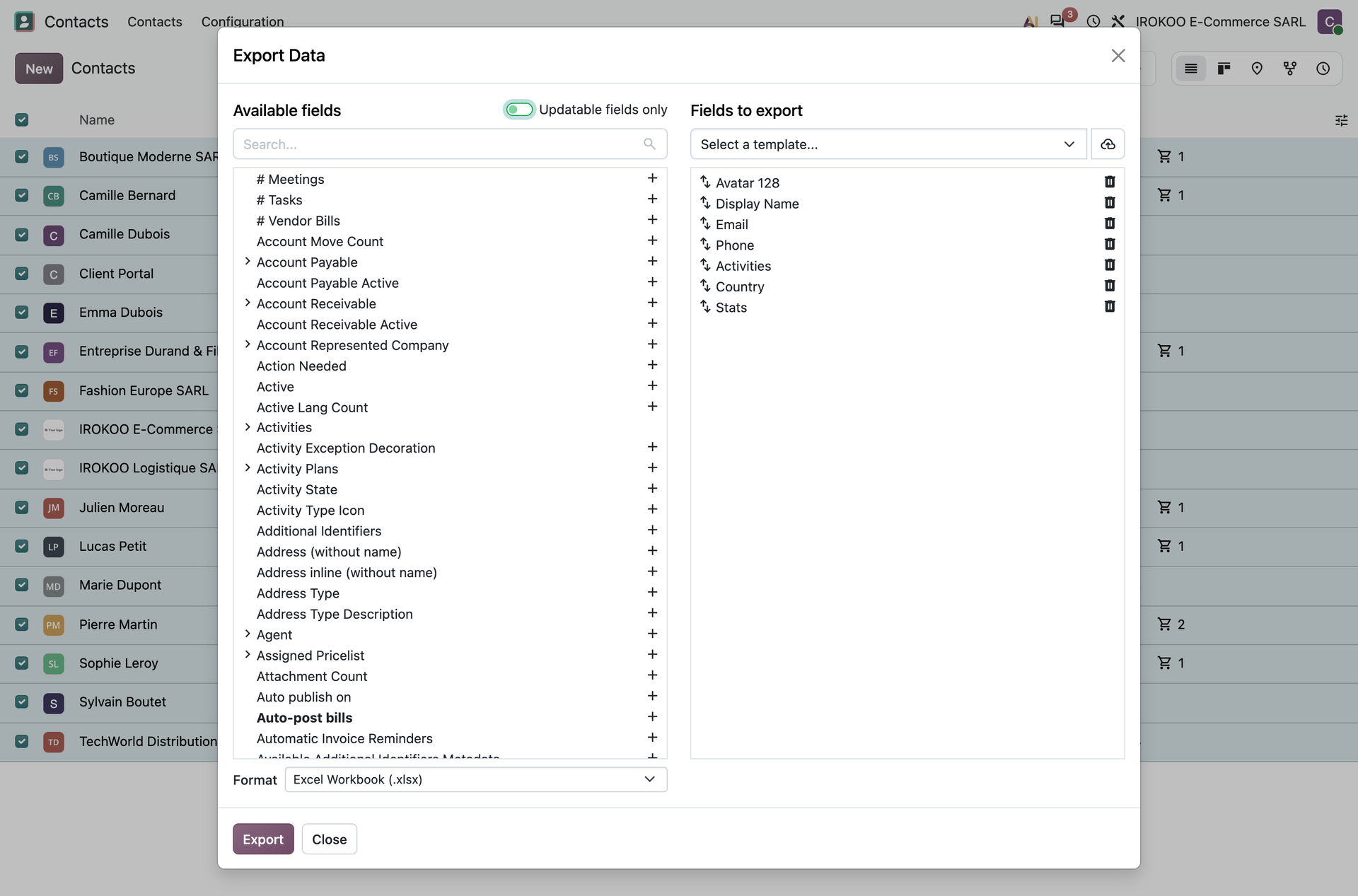This screenshot has height=896, width=1358.
Task: Save the export template via cloud icon
Action: tap(1108, 144)
